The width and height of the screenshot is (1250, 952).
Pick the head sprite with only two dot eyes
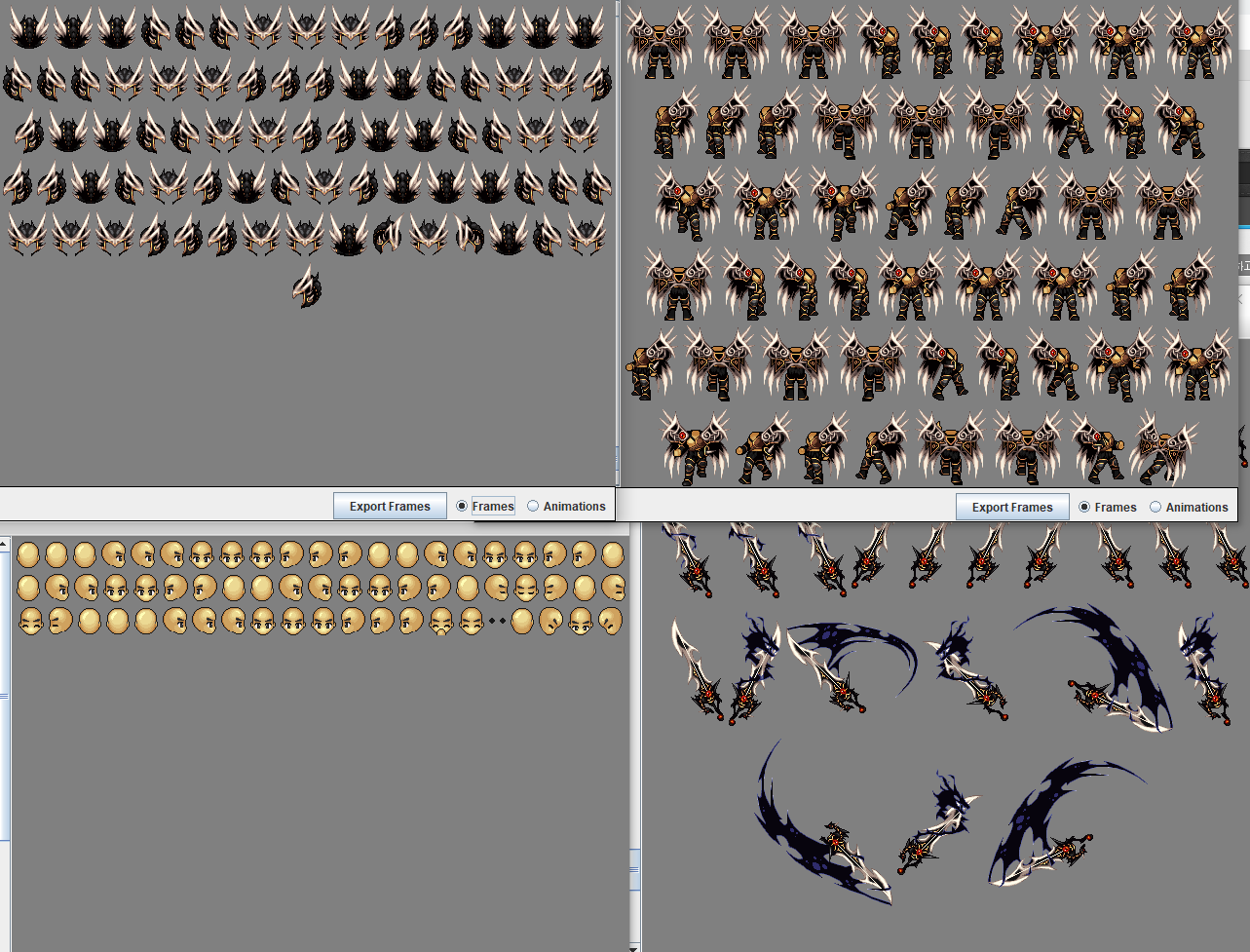(497, 621)
